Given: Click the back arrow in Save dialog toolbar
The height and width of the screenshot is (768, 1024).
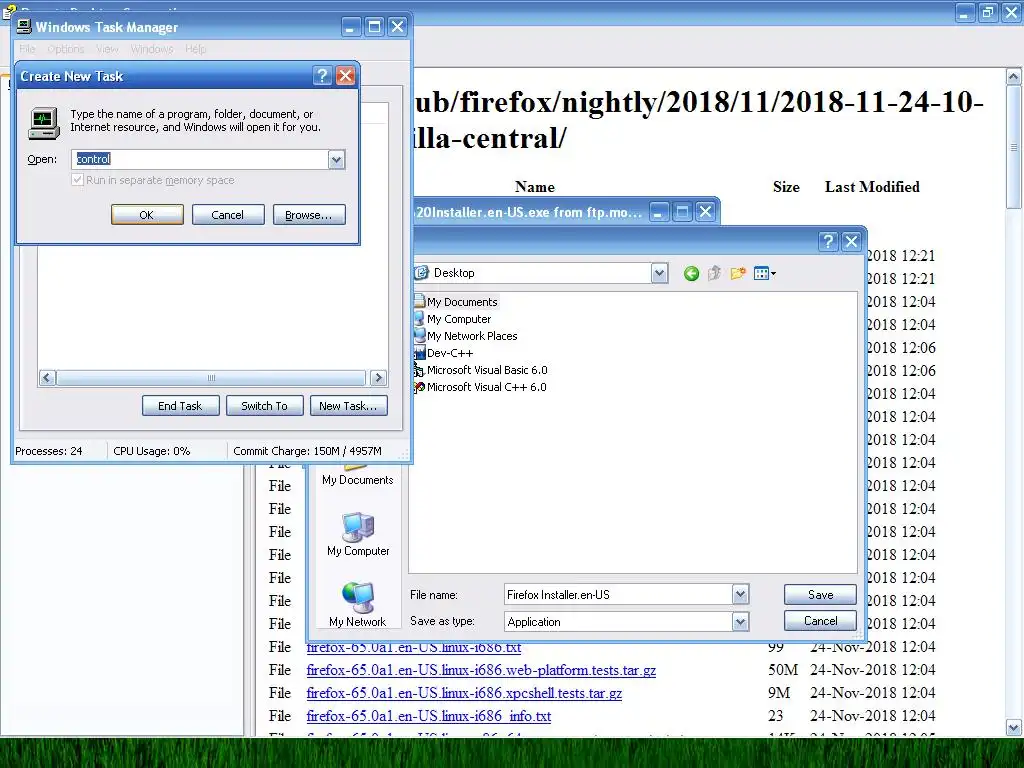Looking at the screenshot, I should click(x=691, y=274).
